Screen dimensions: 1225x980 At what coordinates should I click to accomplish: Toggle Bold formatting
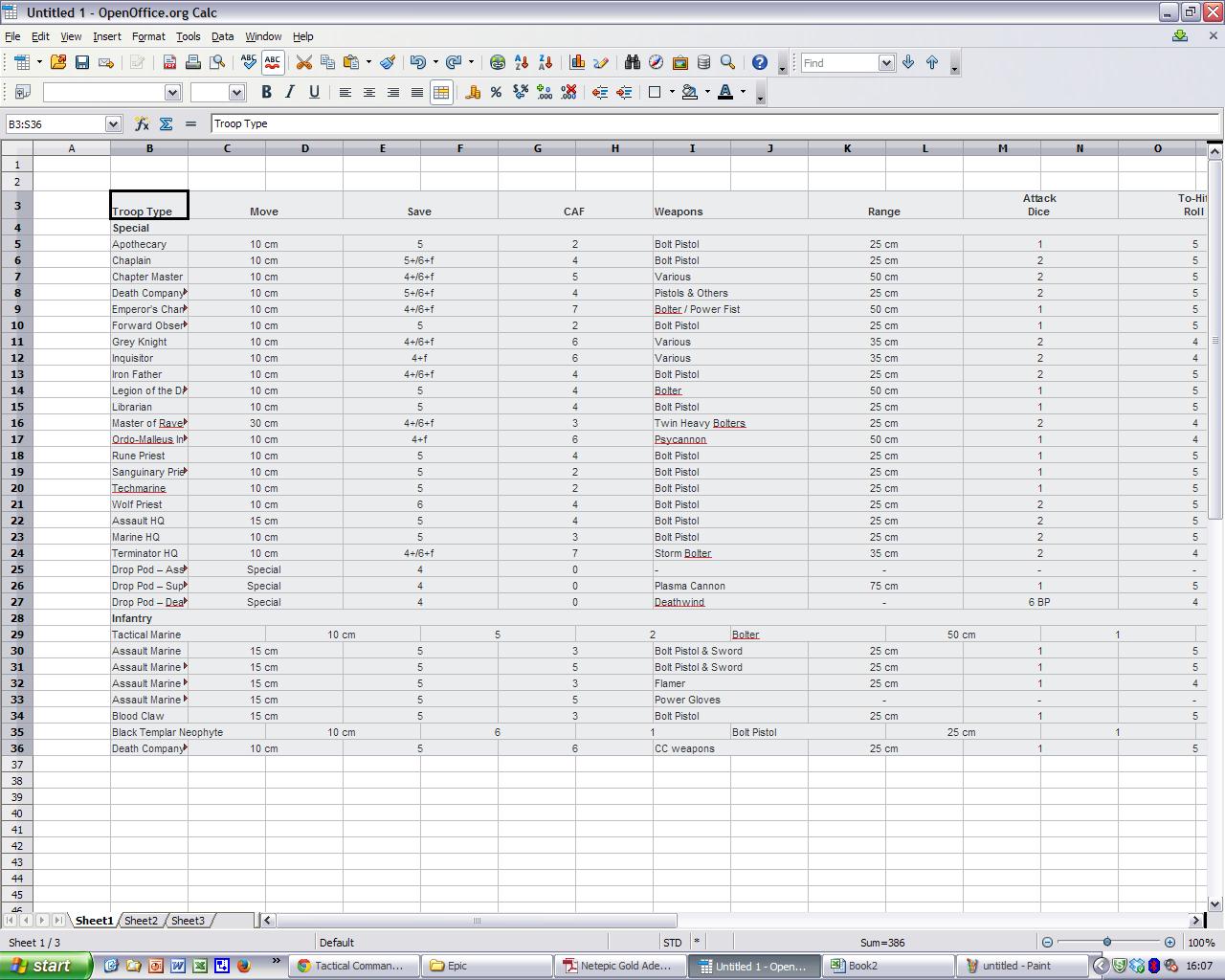pos(266,92)
